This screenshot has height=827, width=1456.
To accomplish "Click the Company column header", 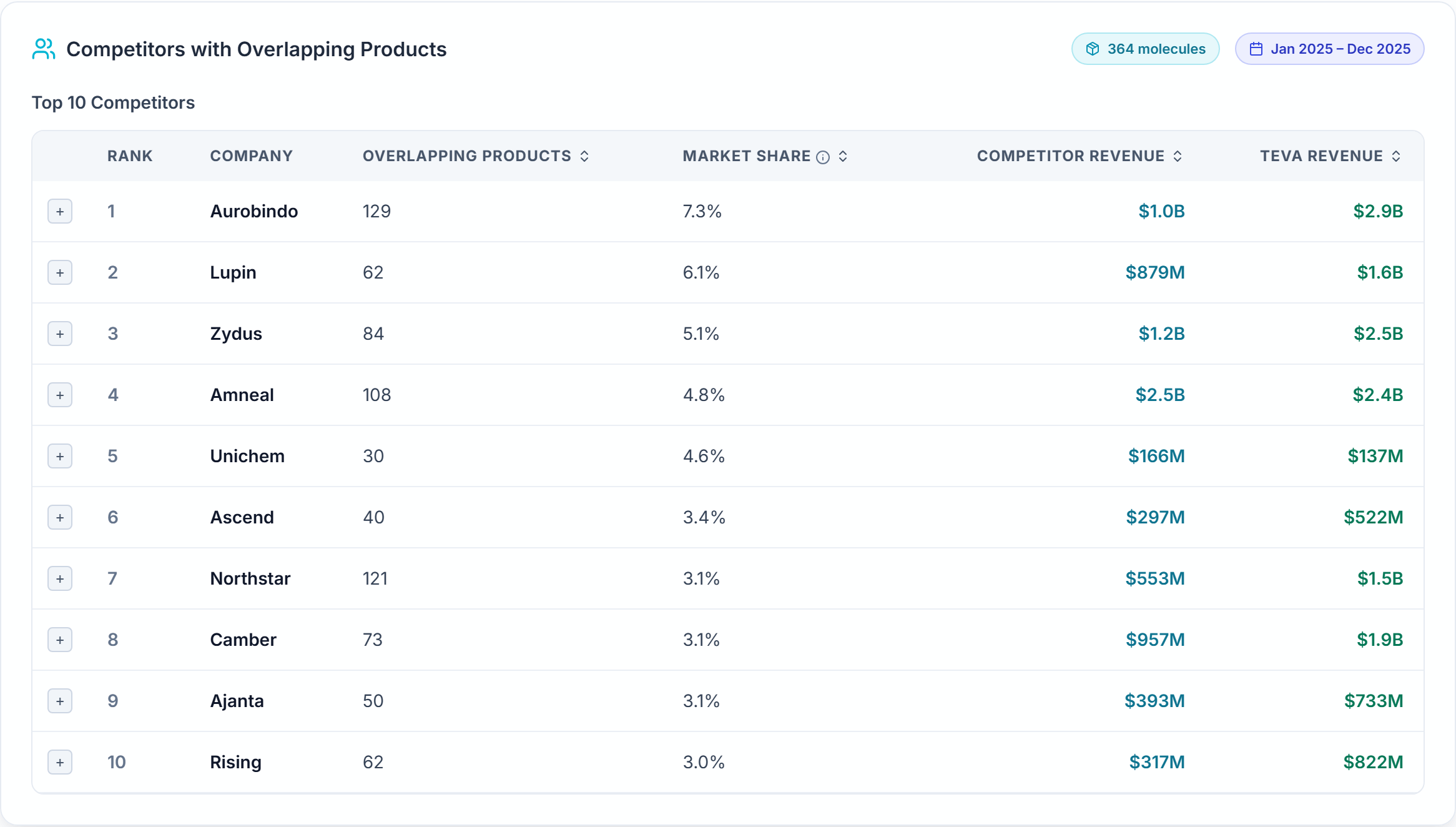I will tap(252, 156).
